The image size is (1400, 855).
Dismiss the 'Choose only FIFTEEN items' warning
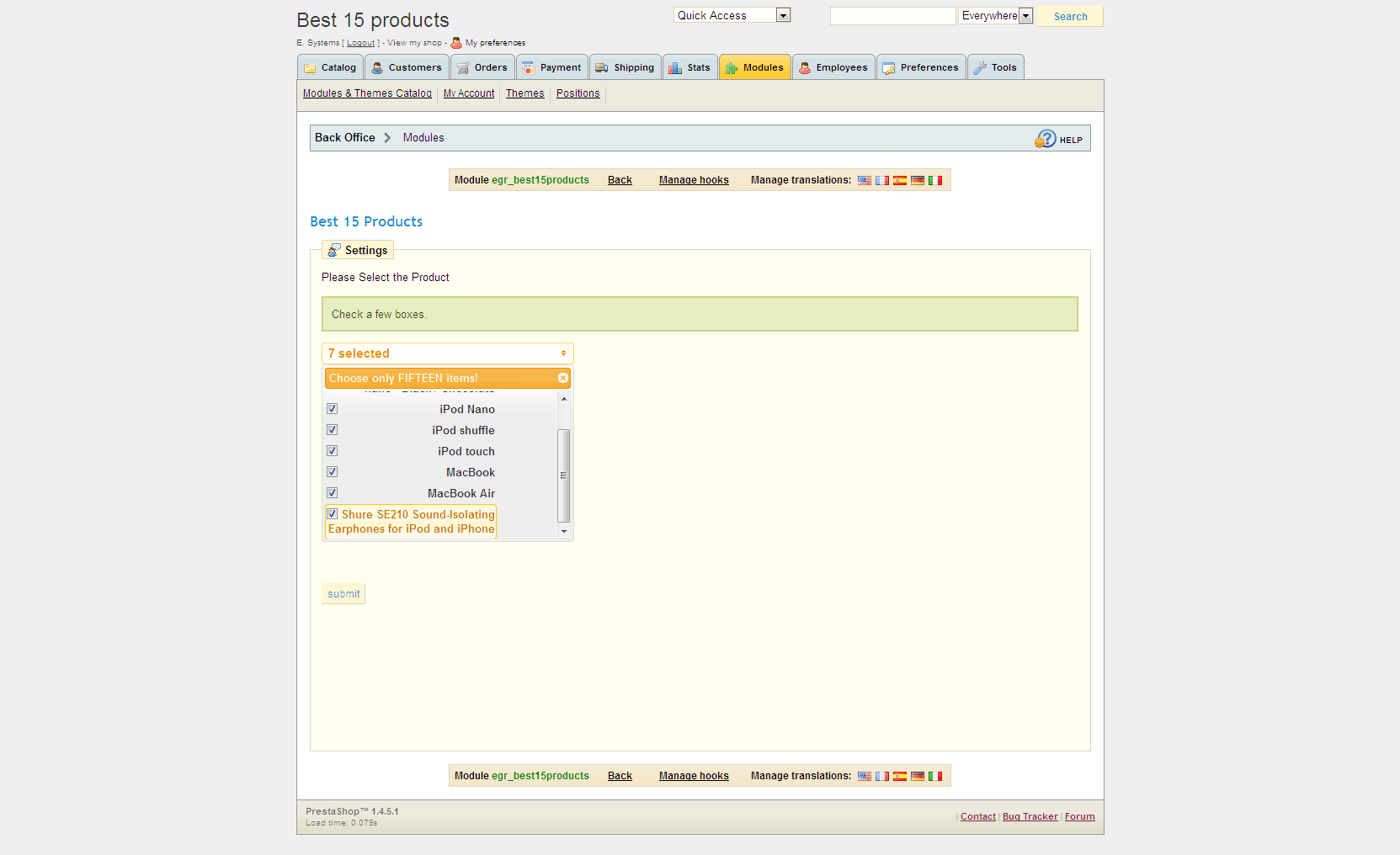[x=562, y=378]
